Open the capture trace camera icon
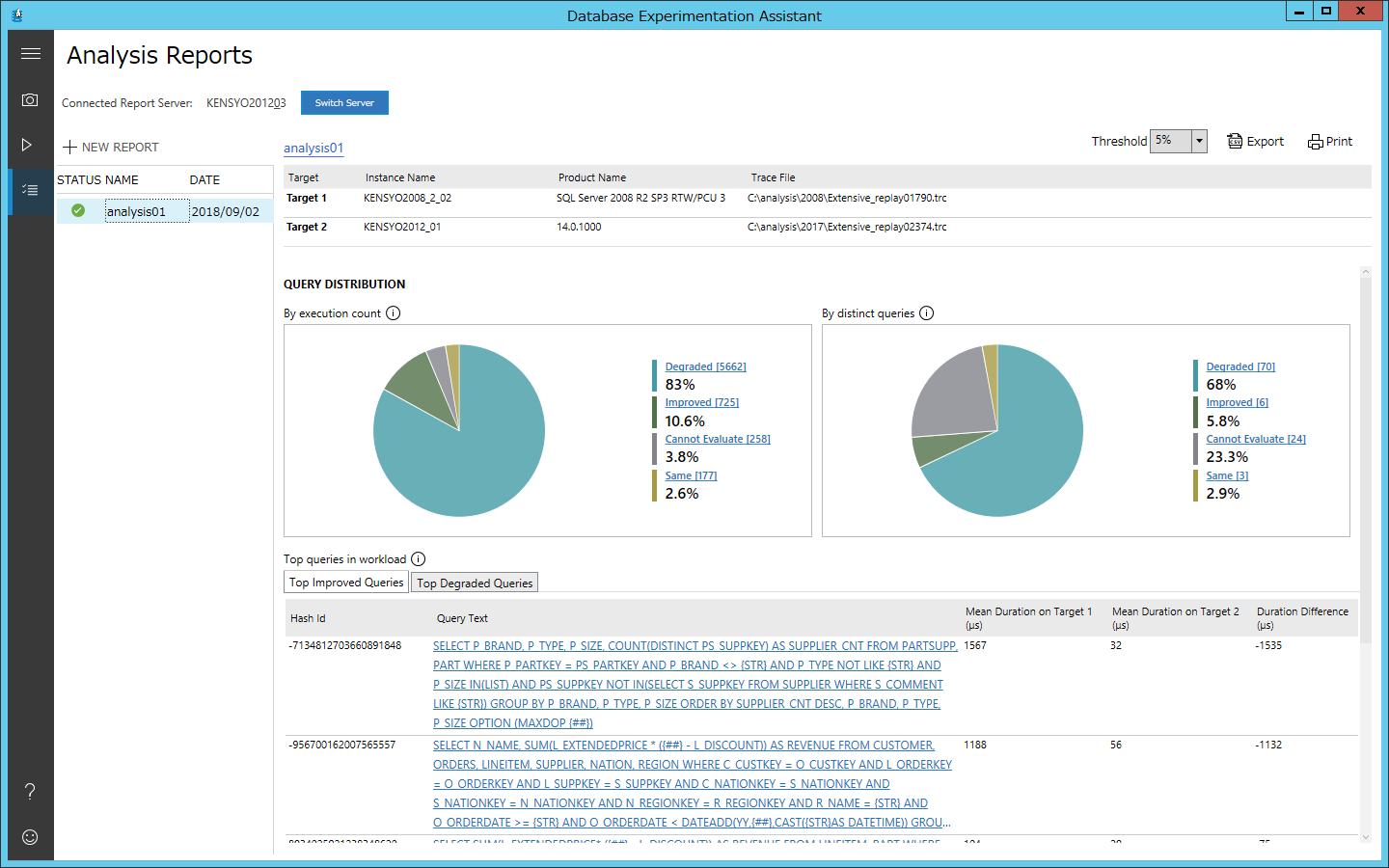This screenshot has height=868, width=1389. 30,100
